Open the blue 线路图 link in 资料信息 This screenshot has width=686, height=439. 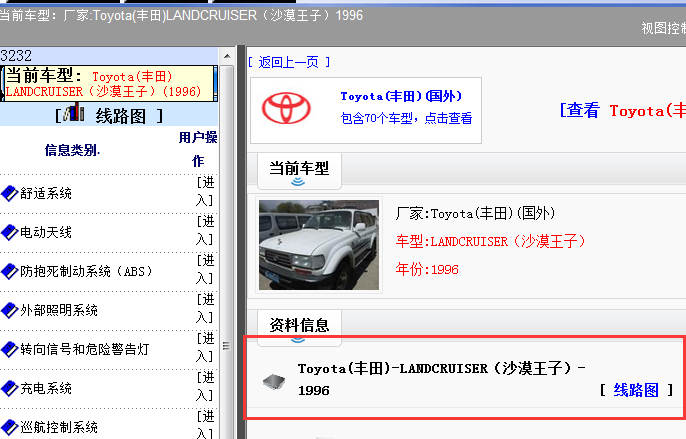click(x=636, y=390)
